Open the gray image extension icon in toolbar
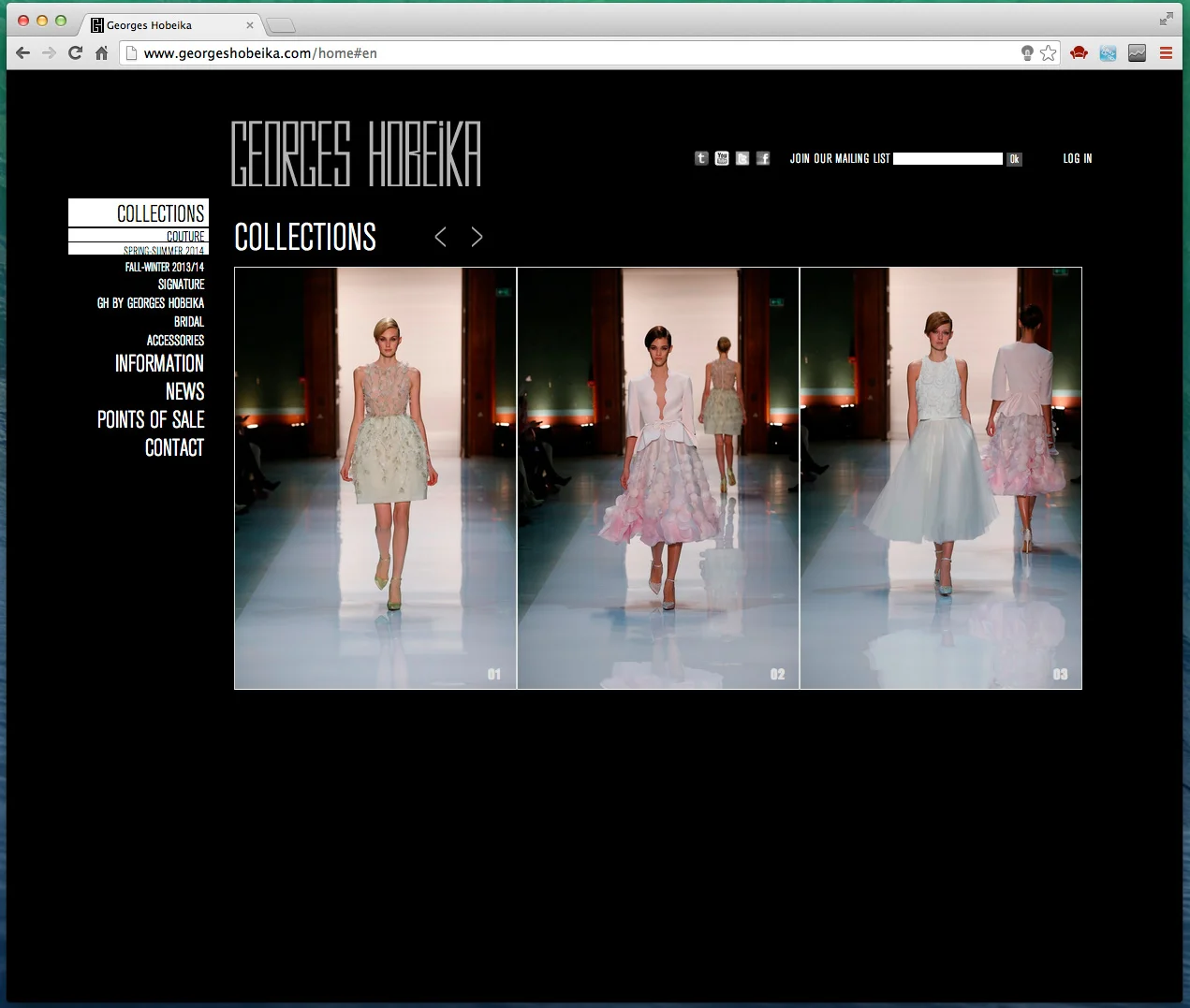The width and height of the screenshot is (1190, 1008). [1137, 53]
